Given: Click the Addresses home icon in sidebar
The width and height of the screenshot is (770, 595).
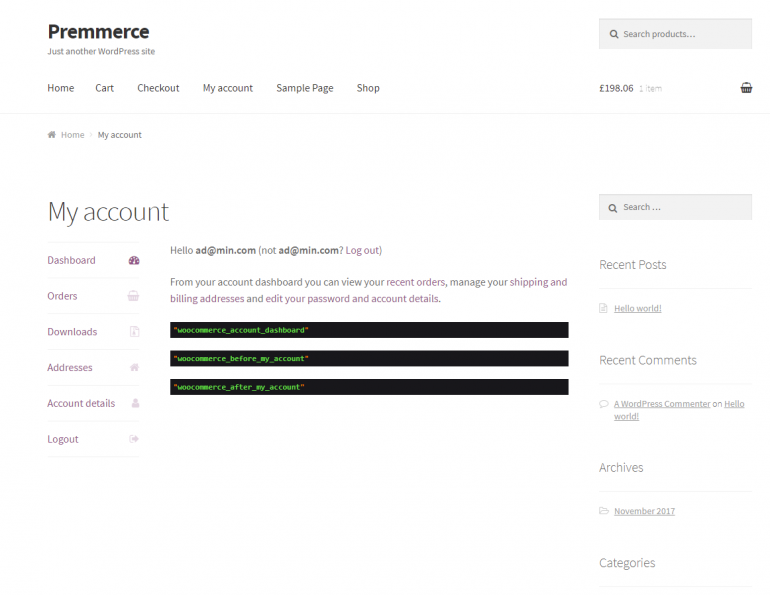Looking at the screenshot, I should (134, 368).
